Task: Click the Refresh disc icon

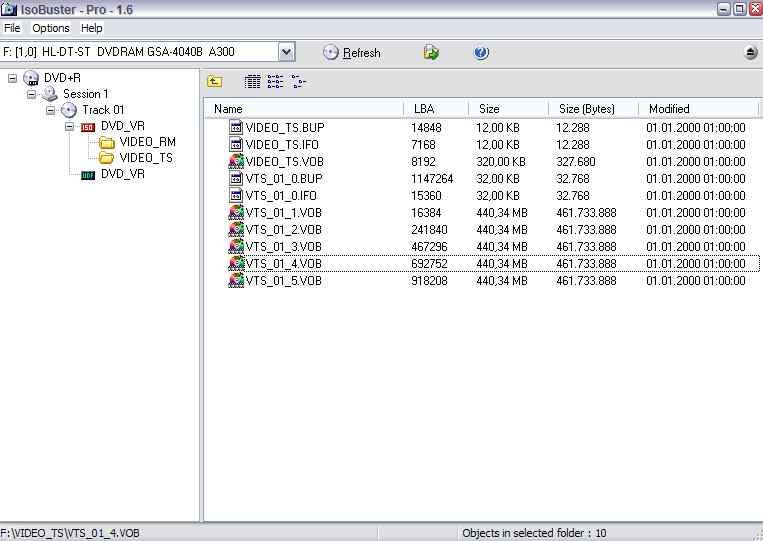Action: [x=330, y=53]
